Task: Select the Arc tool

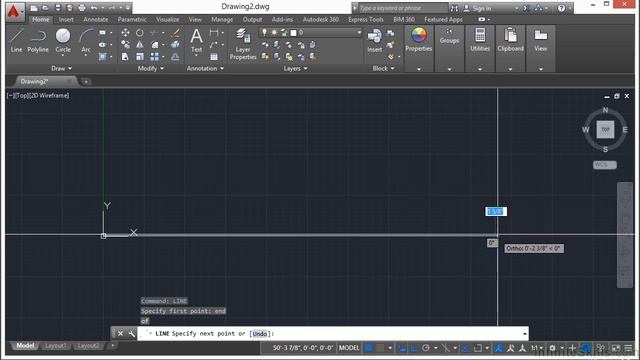Action: point(86,41)
